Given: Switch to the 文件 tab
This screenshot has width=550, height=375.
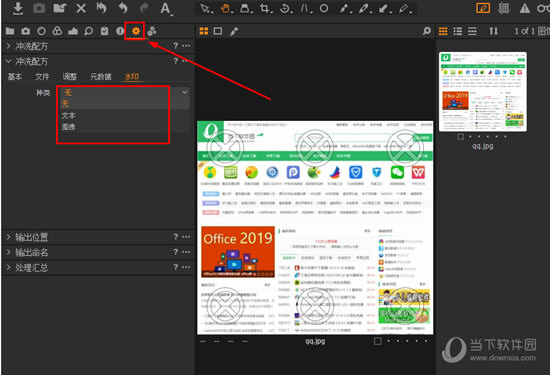Looking at the screenshot, I should (42, 76).
